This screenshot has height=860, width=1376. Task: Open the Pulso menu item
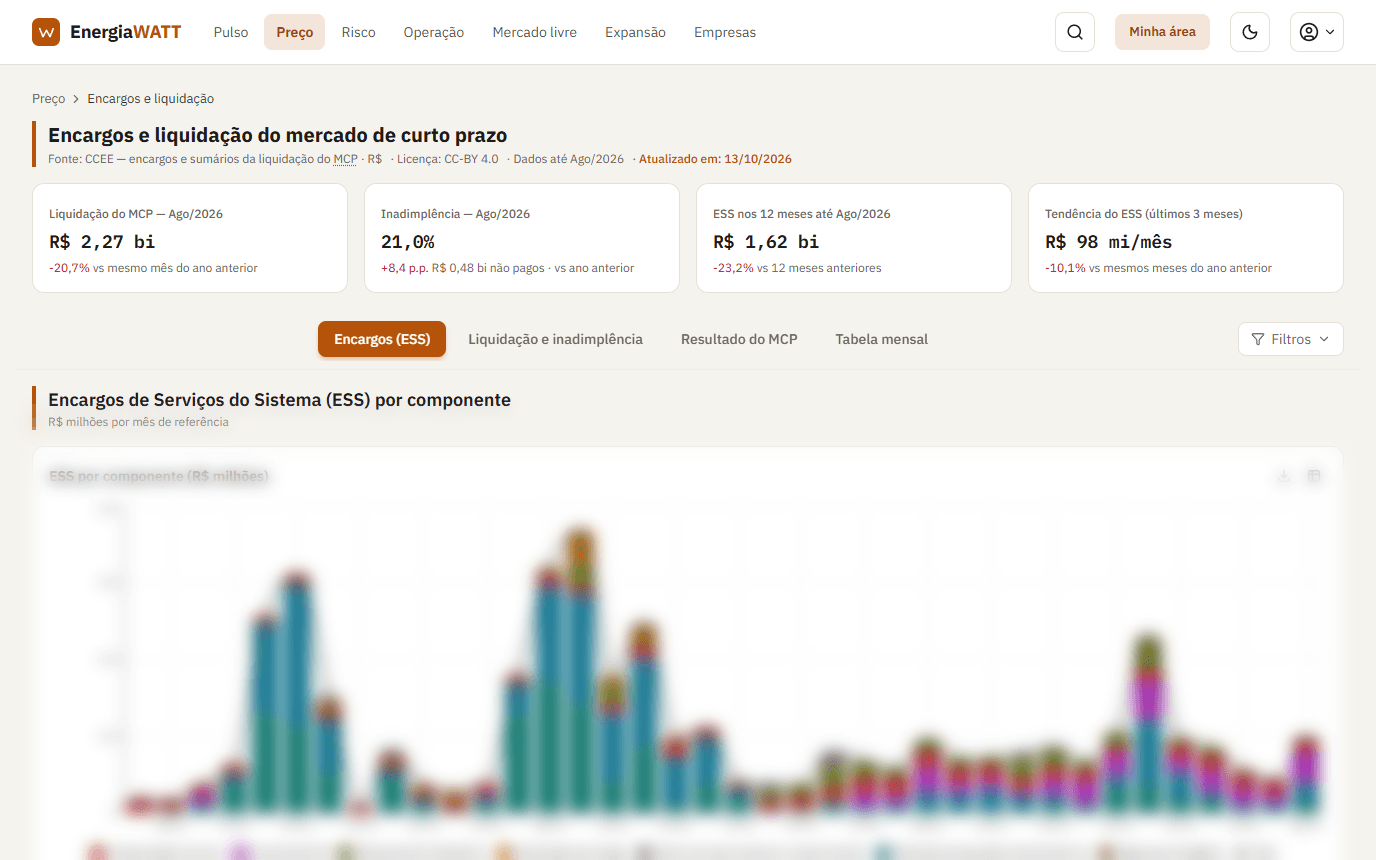pyautogui.click(x=231, y=32)
